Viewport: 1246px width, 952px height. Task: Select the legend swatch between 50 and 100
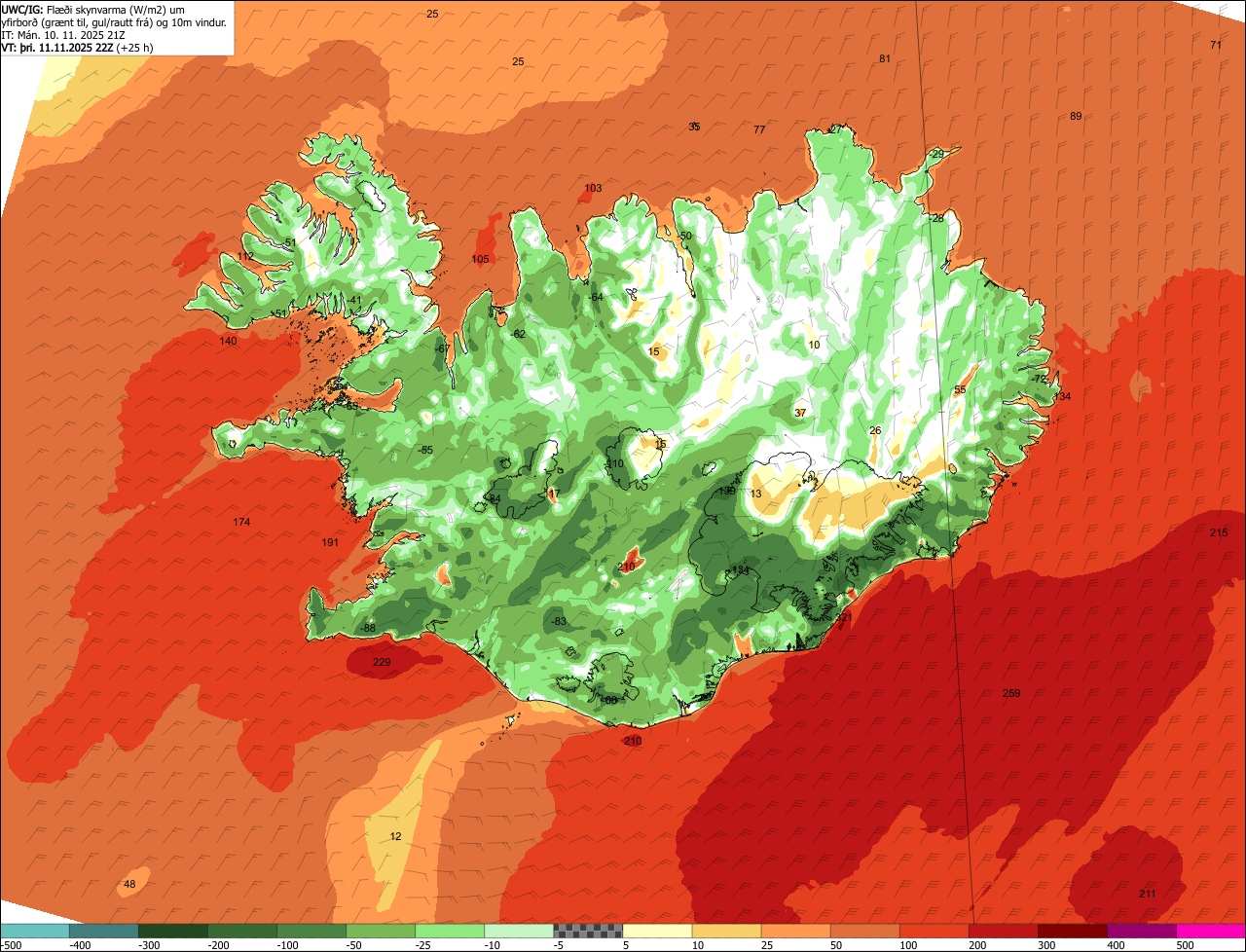[863, 931]
